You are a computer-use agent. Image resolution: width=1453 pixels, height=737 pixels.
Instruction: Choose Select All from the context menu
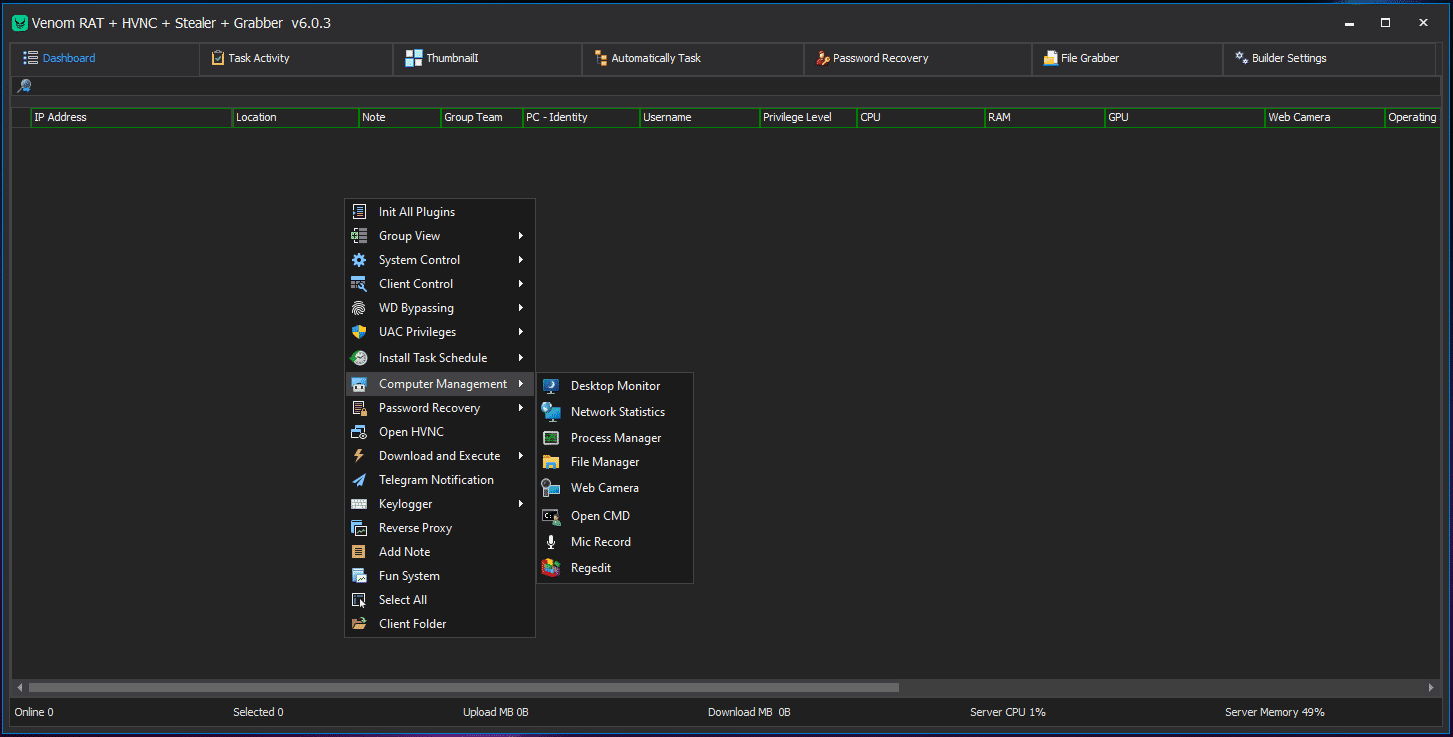[x=403, y=600]
